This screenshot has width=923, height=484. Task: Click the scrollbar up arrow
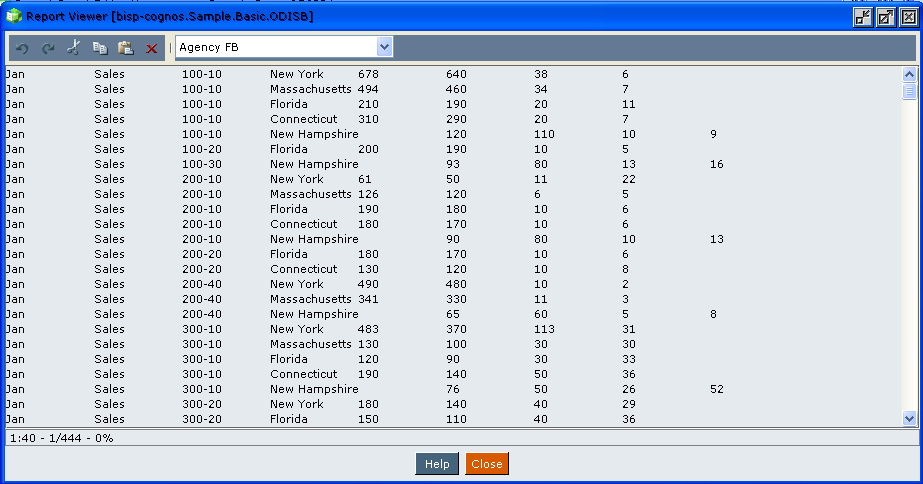click(909, 74)
